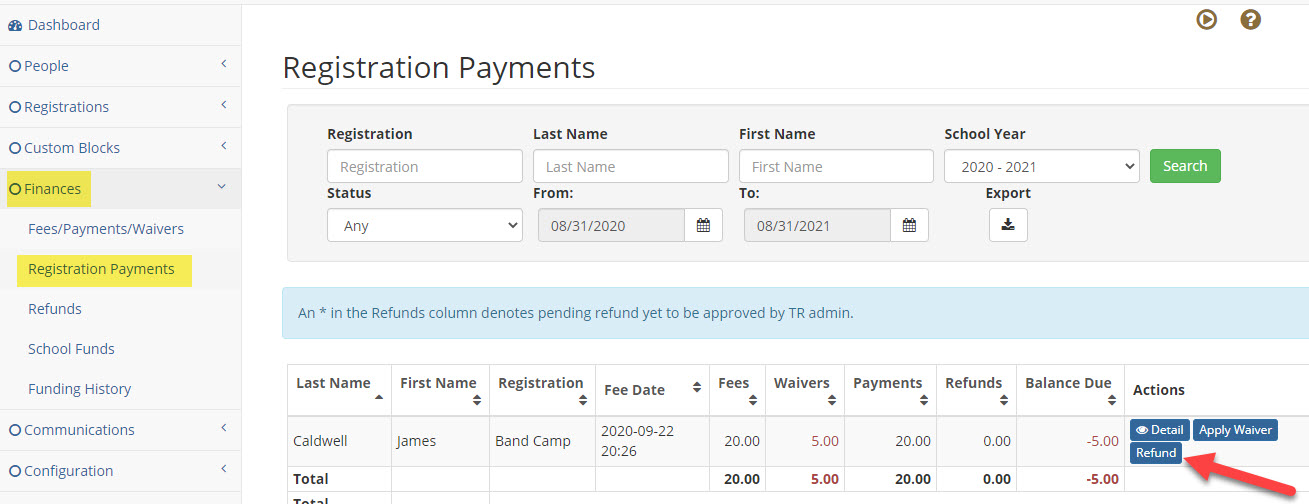Expand the People sidebar menu

tap(120, 66)
